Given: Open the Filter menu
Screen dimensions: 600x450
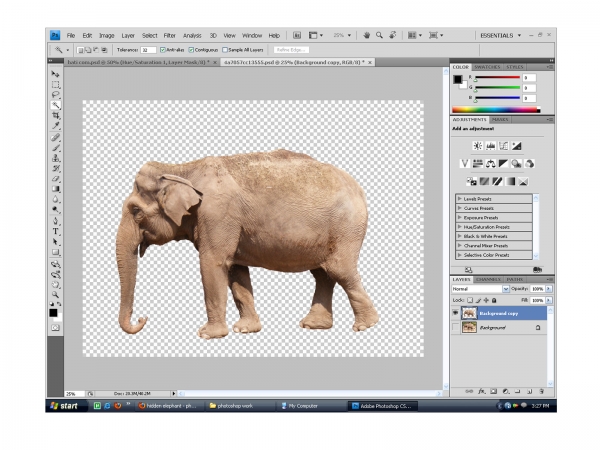Looking at the screenshot, I should click(x=170, y=35).
